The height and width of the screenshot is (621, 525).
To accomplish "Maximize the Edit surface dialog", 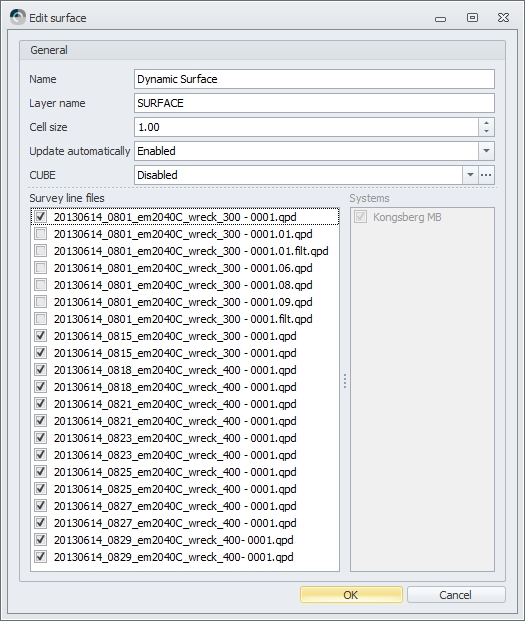I will point(472,17).
